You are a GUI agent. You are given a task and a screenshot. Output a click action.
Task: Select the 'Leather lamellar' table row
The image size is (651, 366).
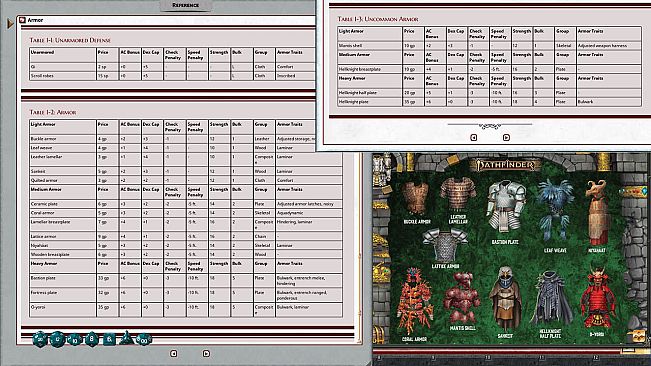186,160
